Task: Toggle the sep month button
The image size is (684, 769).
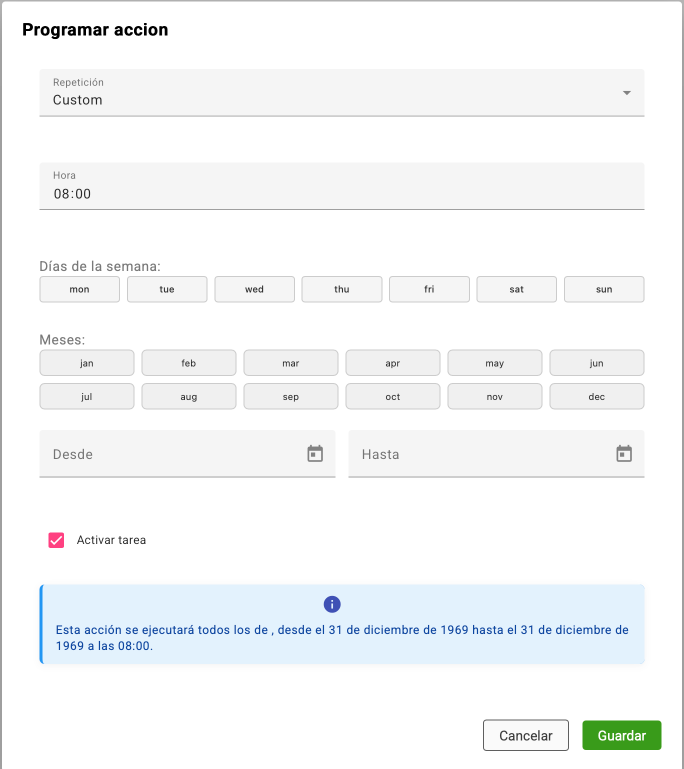Action: 291,397
